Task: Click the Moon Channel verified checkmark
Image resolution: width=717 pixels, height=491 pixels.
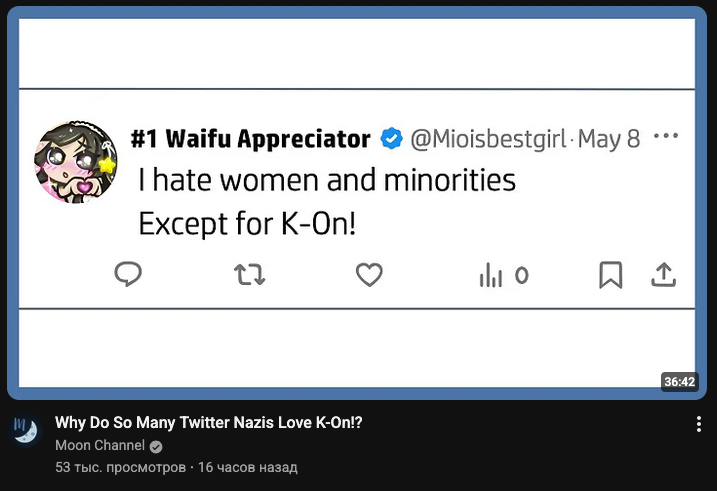Action: tap(156, 446)
